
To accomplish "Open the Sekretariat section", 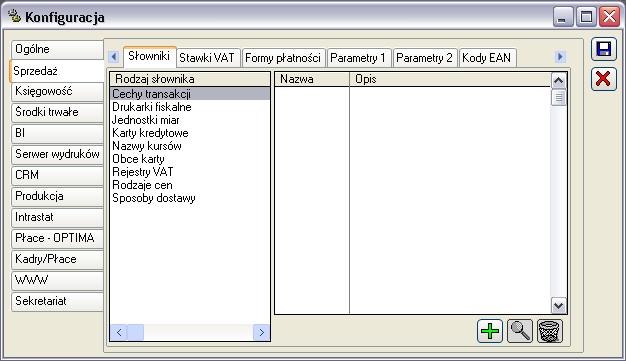I will (57, 301).
